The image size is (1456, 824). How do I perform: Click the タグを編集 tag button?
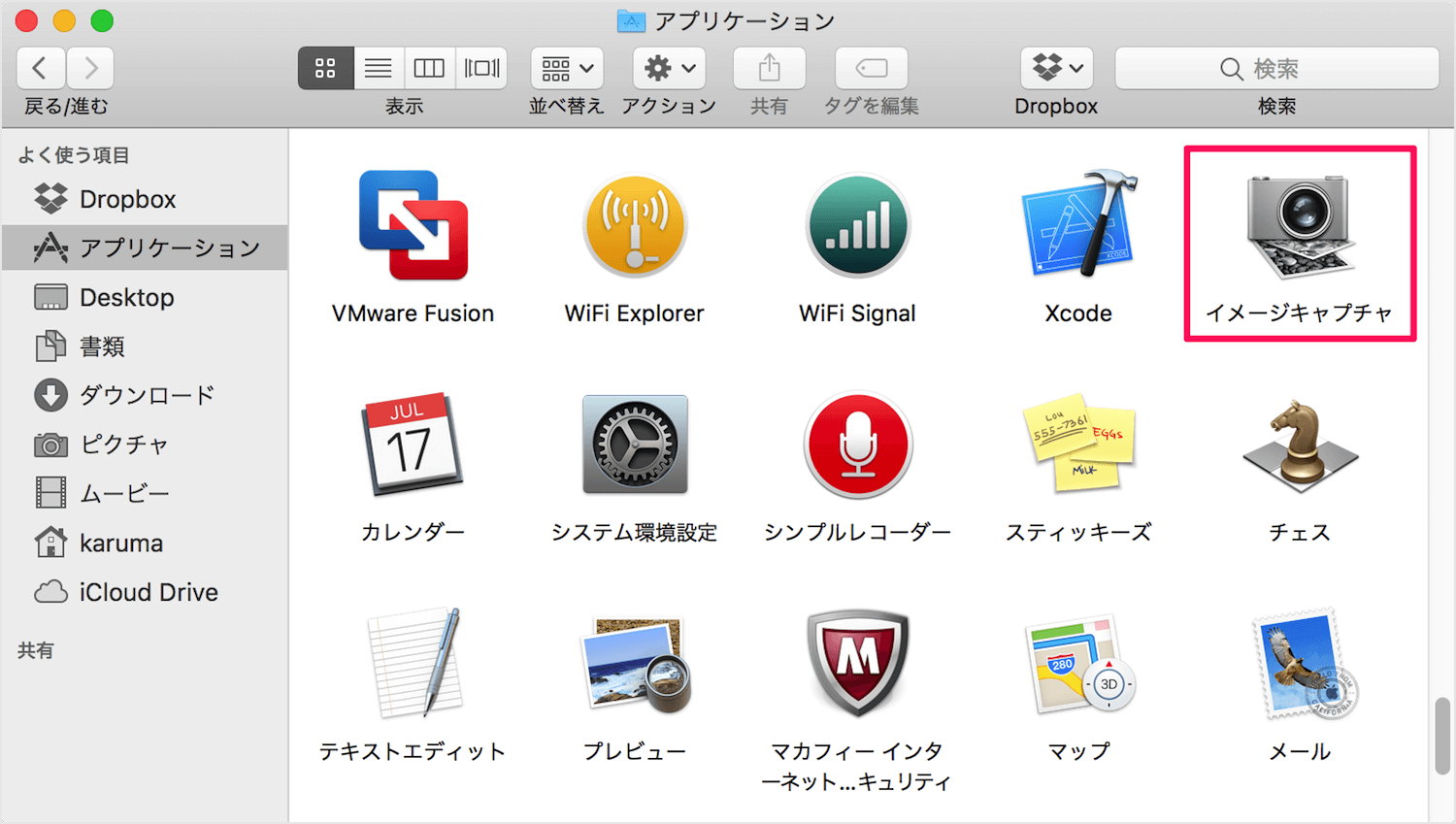(x=872, y=68)
